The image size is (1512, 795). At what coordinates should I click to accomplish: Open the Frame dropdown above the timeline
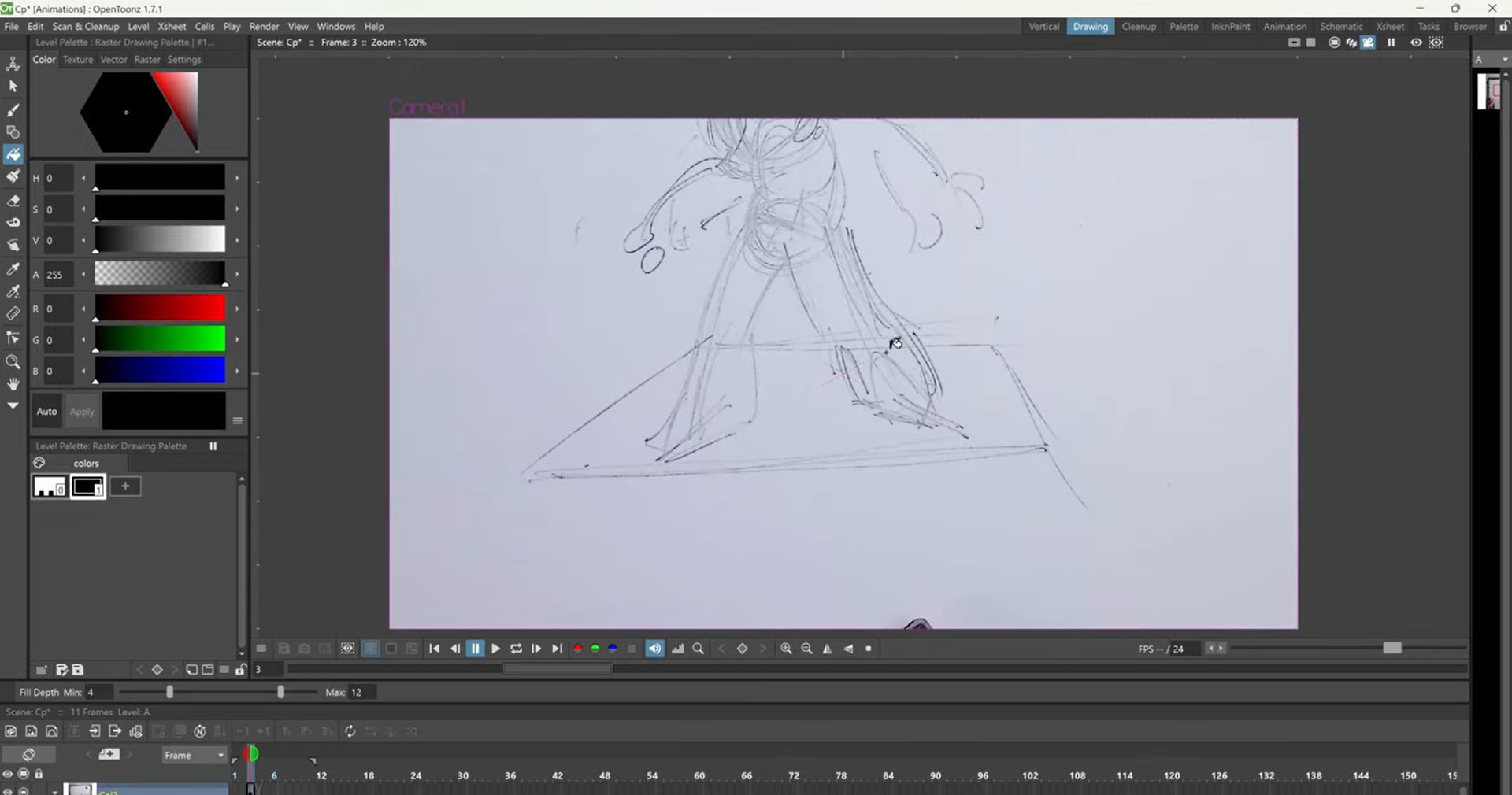(193, 756)
